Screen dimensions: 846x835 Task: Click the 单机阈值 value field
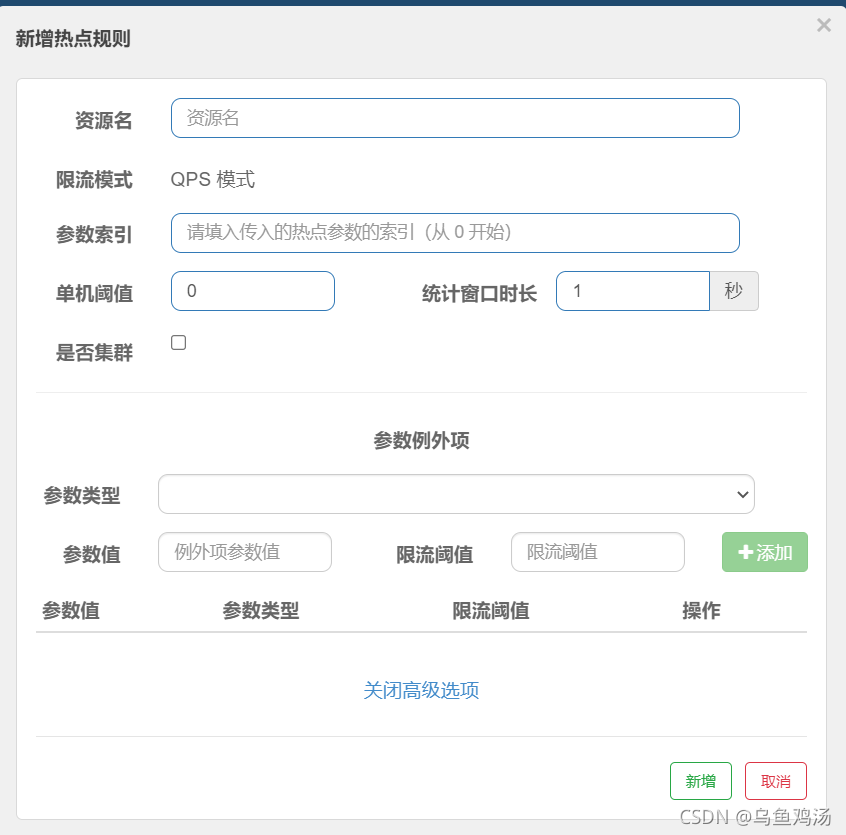pyautogui.click(x=253, y=291)
